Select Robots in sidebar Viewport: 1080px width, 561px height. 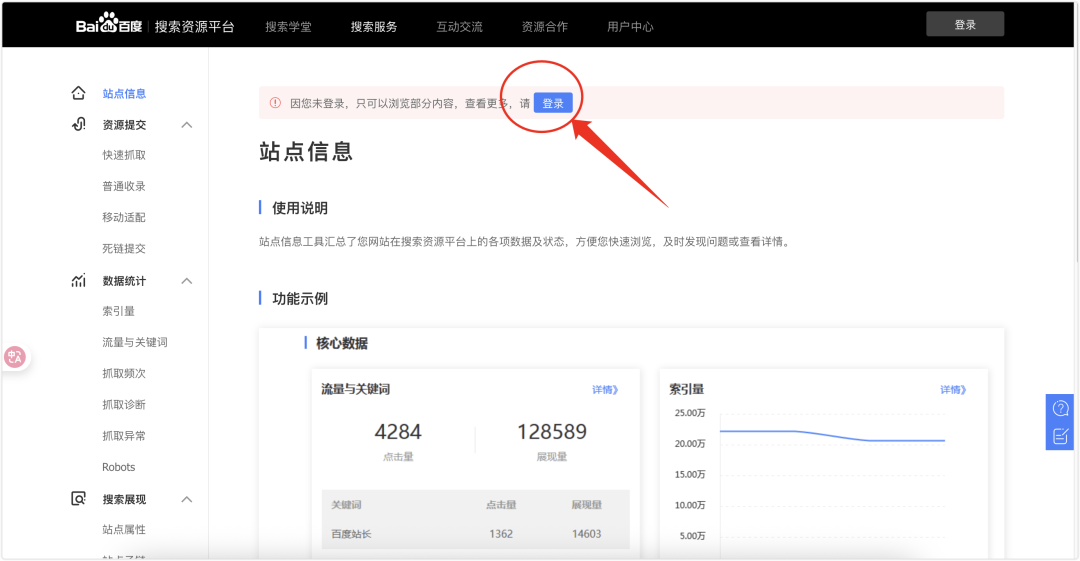118,467
